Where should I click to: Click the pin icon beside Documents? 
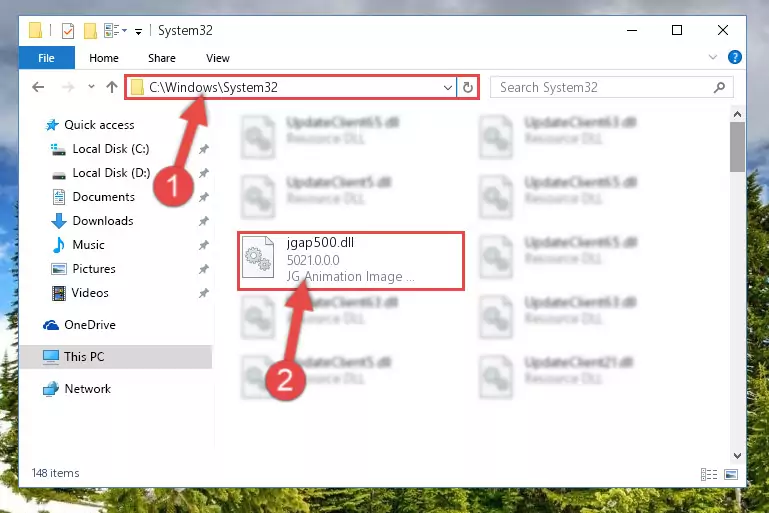coord(204,197)
